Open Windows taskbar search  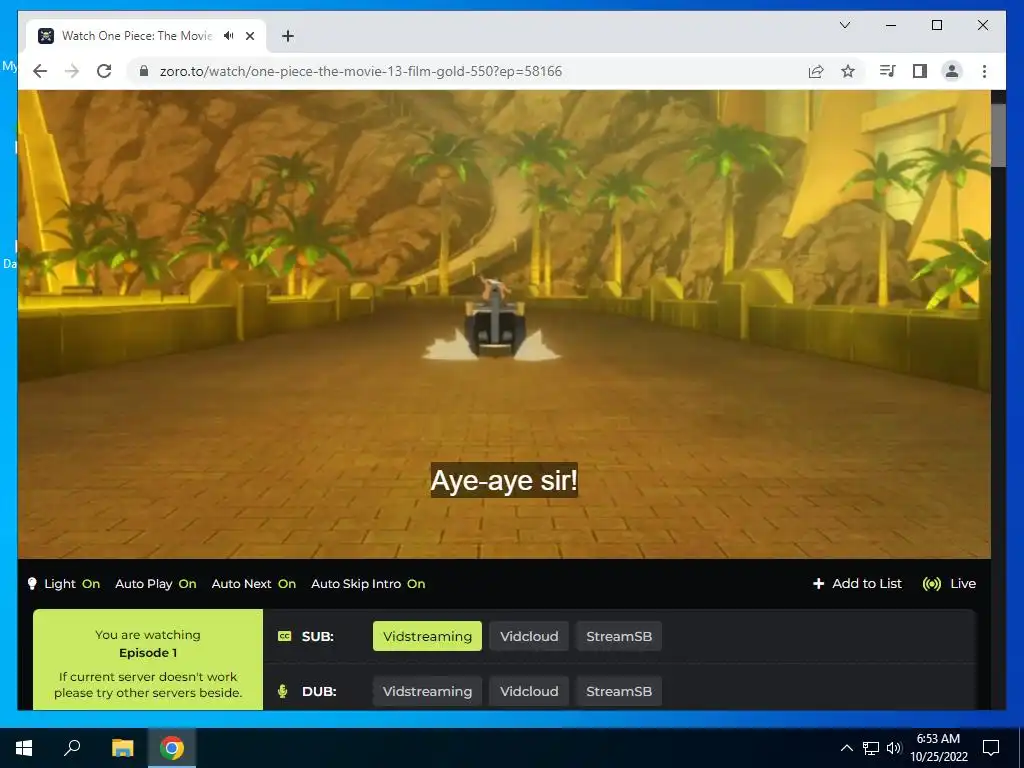[x=72, y=748]
